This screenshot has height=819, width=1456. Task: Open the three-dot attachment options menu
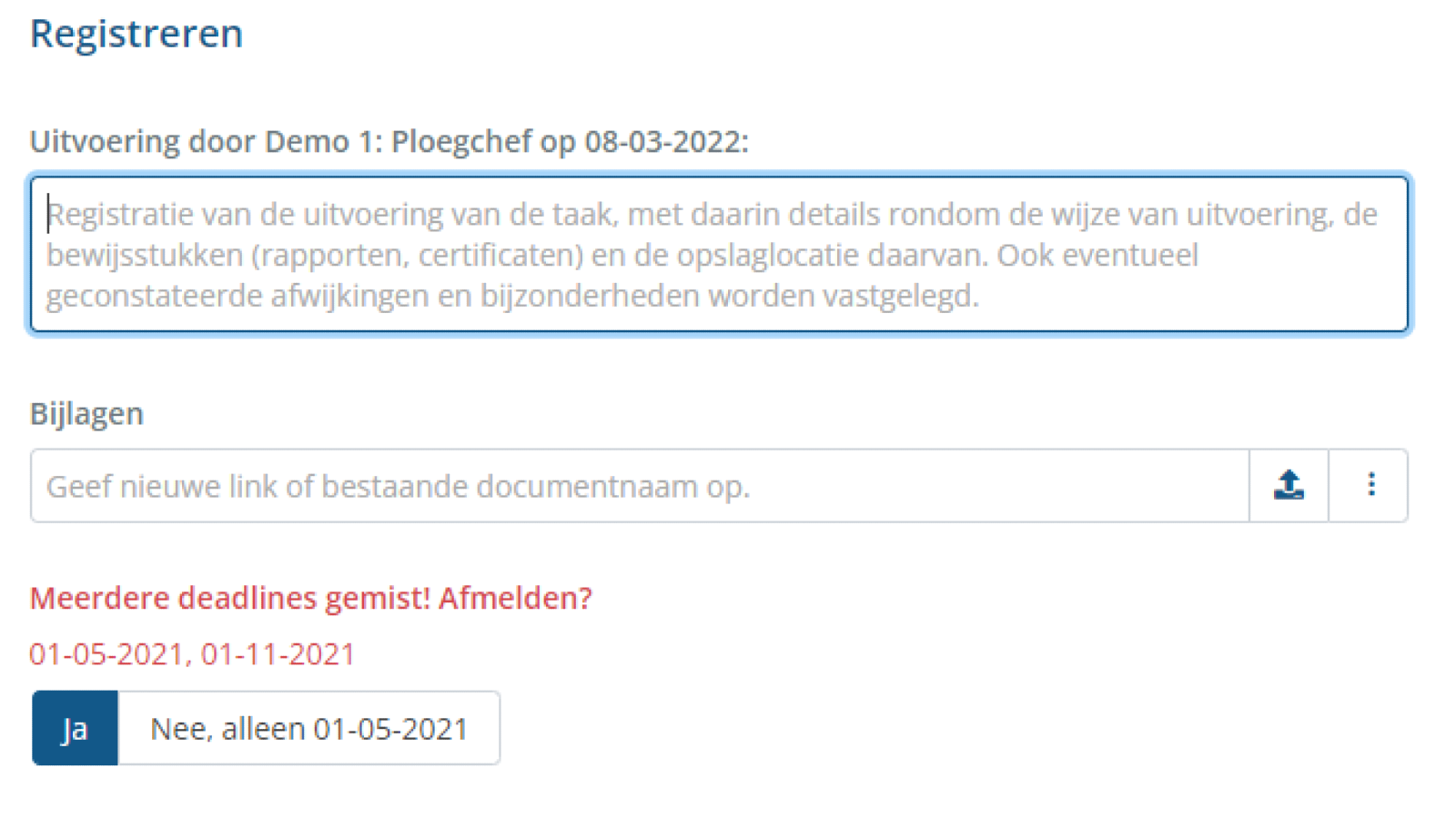coord(1370,485)
